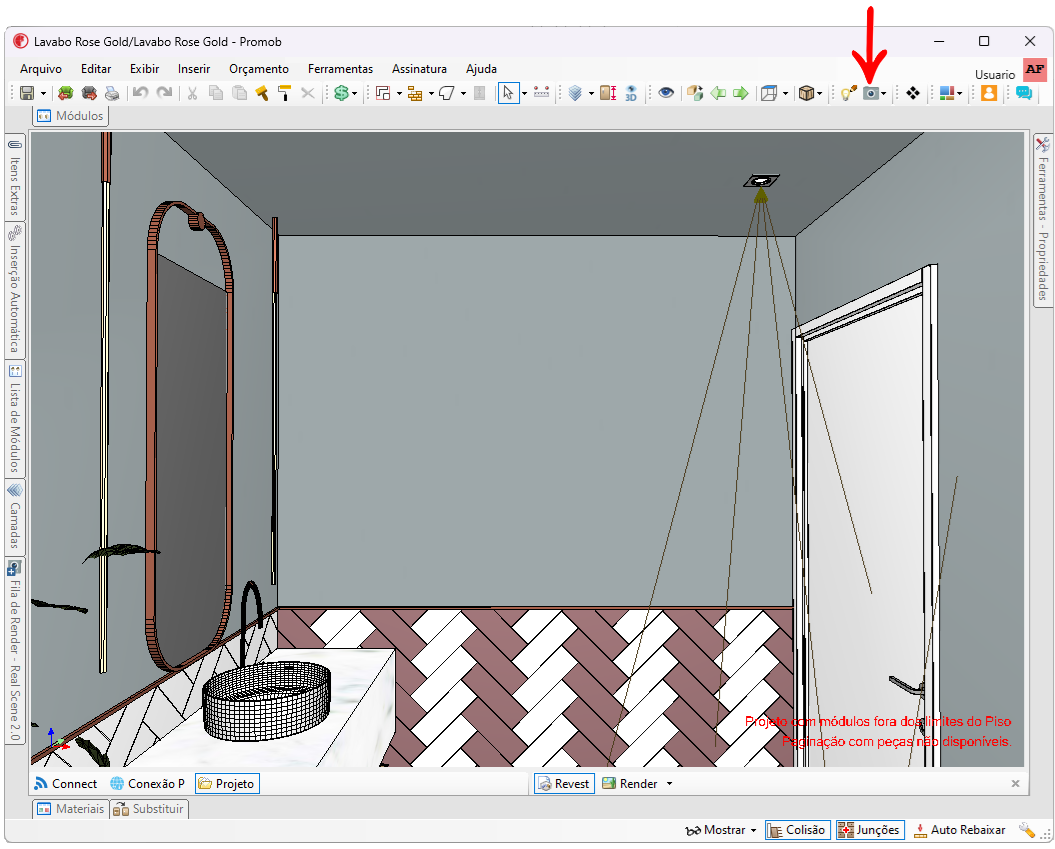Click the 3D view eye icon
This screenshot has width=1055, height=849.
coord(630,94)
